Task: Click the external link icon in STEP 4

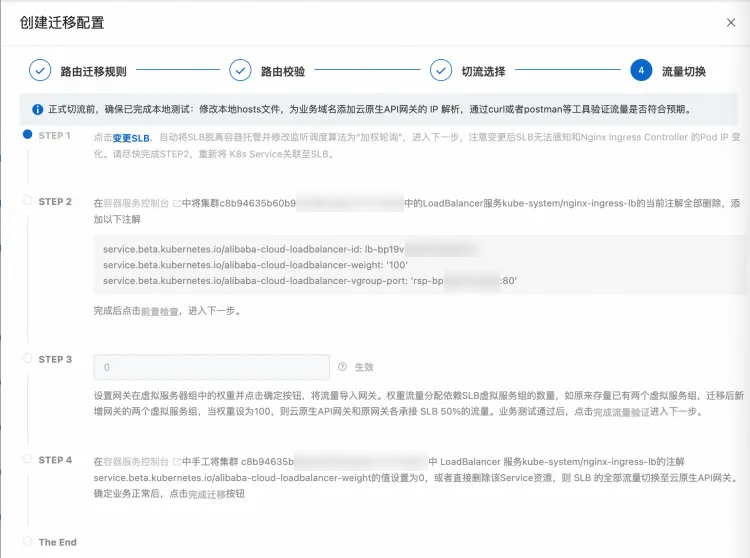Action: 176,462
